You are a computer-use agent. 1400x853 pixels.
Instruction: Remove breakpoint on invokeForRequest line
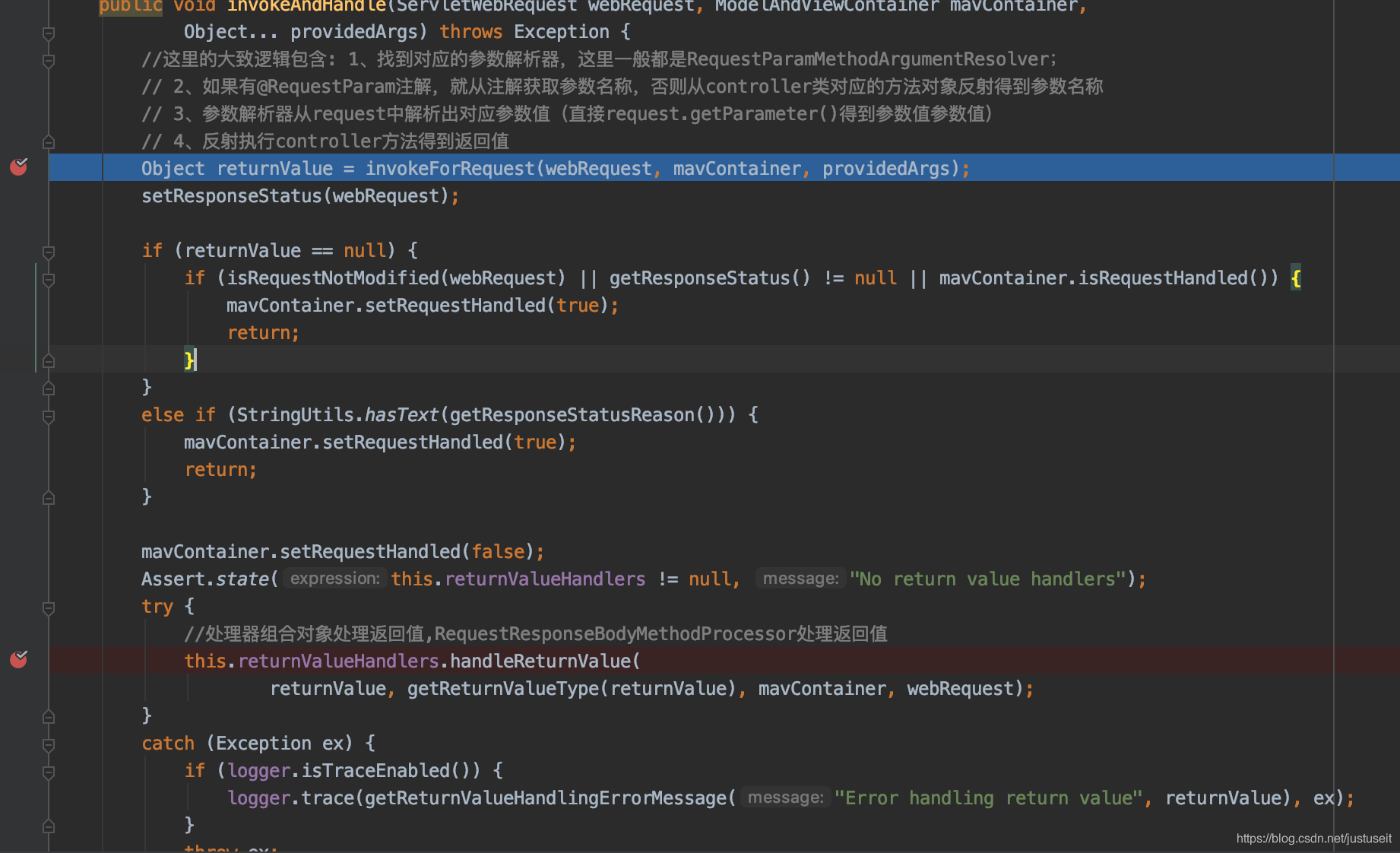click(19, 166)
